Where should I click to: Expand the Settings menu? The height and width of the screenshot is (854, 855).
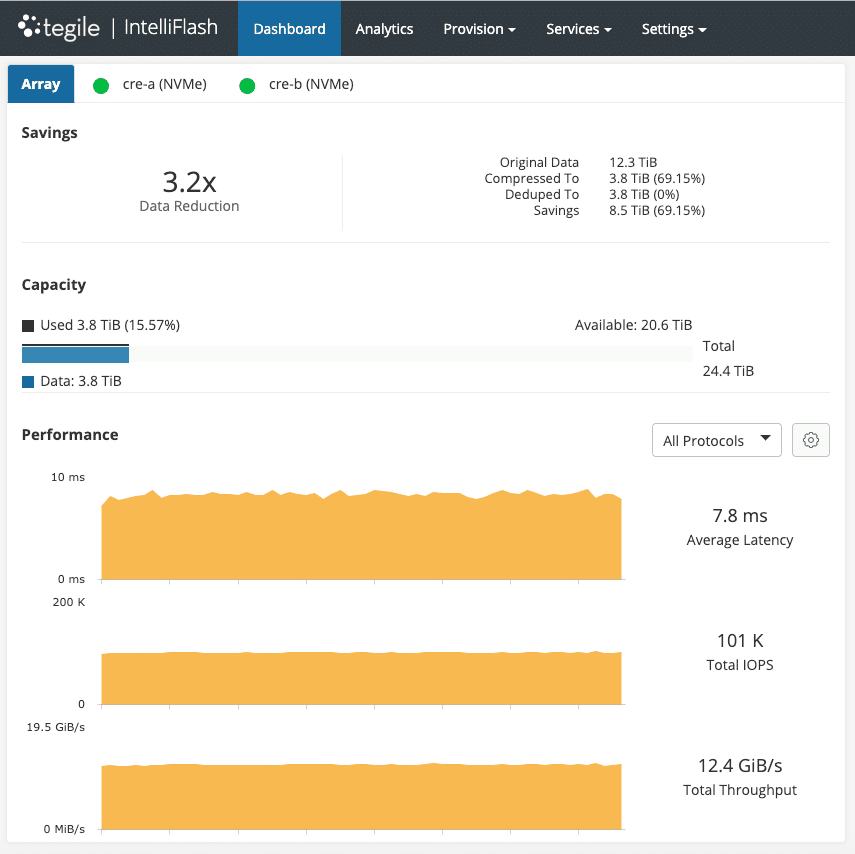coord(673,29)
